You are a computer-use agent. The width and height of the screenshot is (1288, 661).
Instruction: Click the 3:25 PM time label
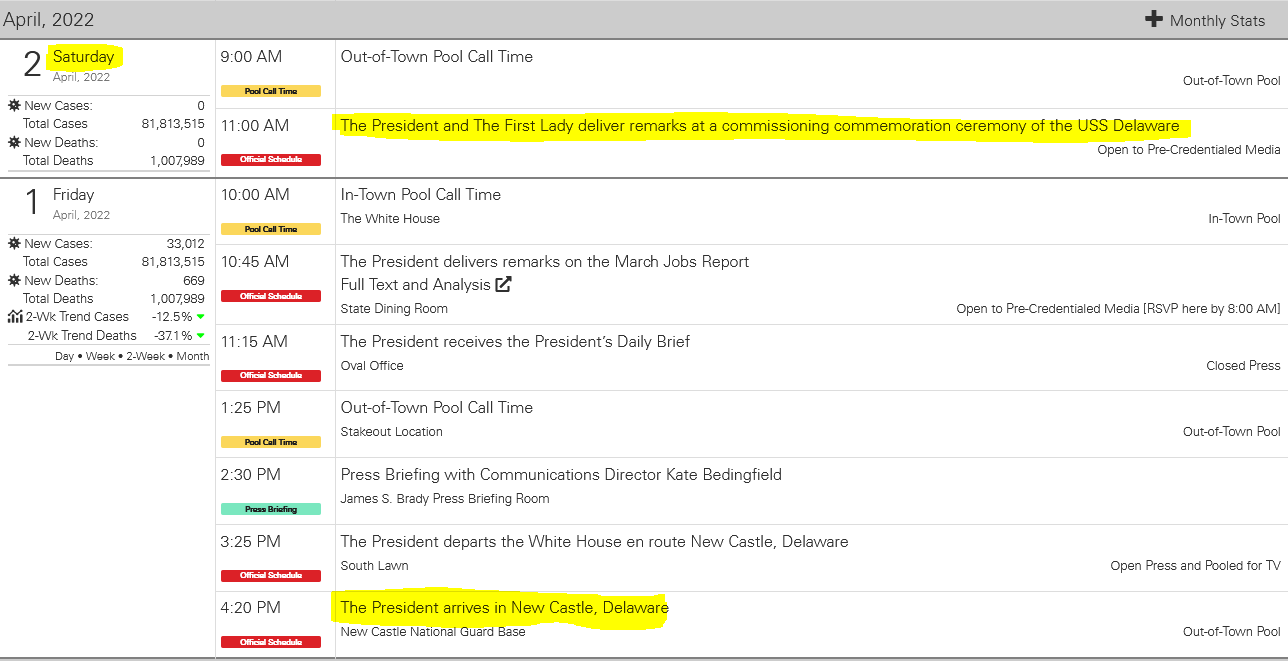(251, 542)
